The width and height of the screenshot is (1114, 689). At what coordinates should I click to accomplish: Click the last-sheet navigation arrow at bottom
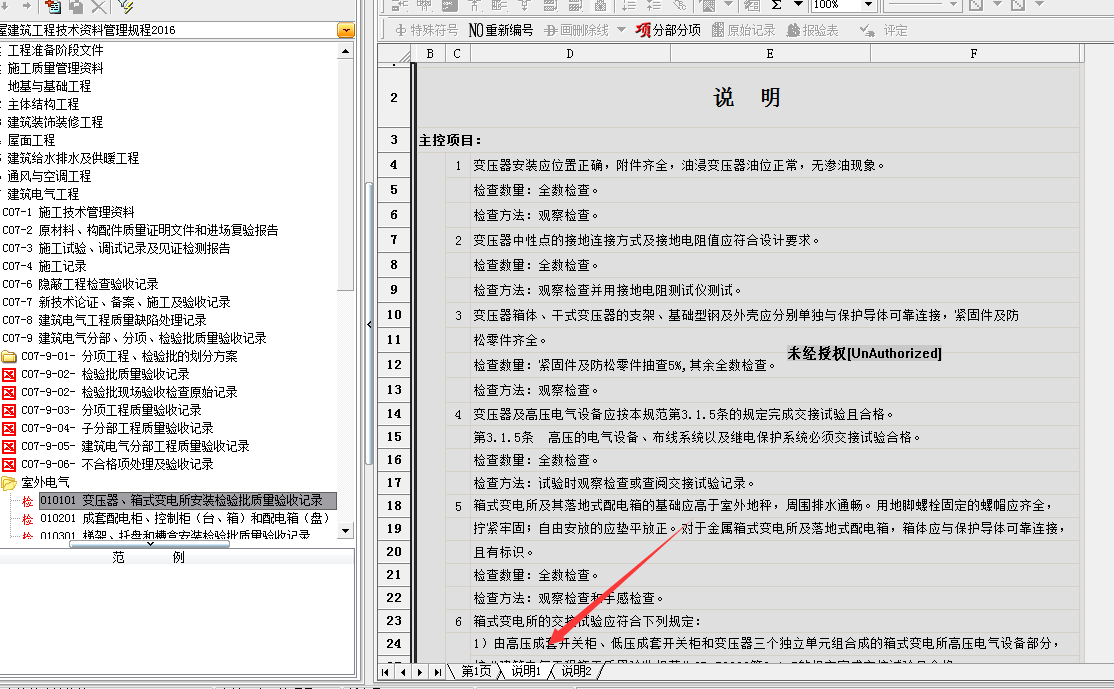[x=437, y=672]
